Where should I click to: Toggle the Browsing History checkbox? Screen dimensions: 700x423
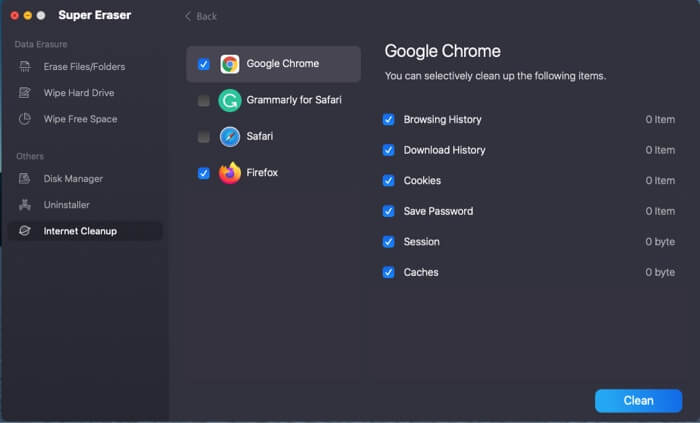388,120
